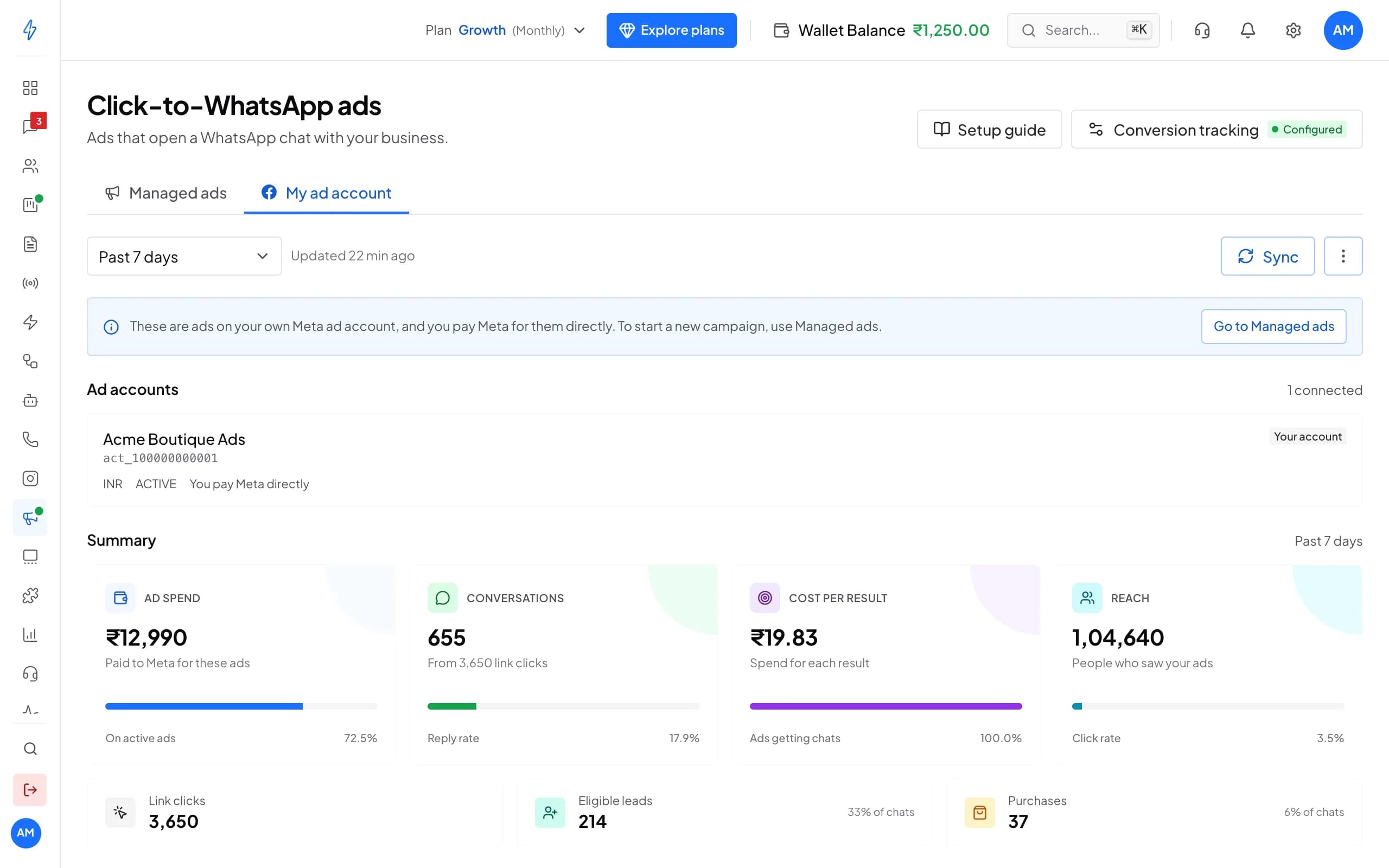Screen dimensions: 1389x868
Task: Open the megaphone ads icon in sidebar
Action: tap(30, 518)
